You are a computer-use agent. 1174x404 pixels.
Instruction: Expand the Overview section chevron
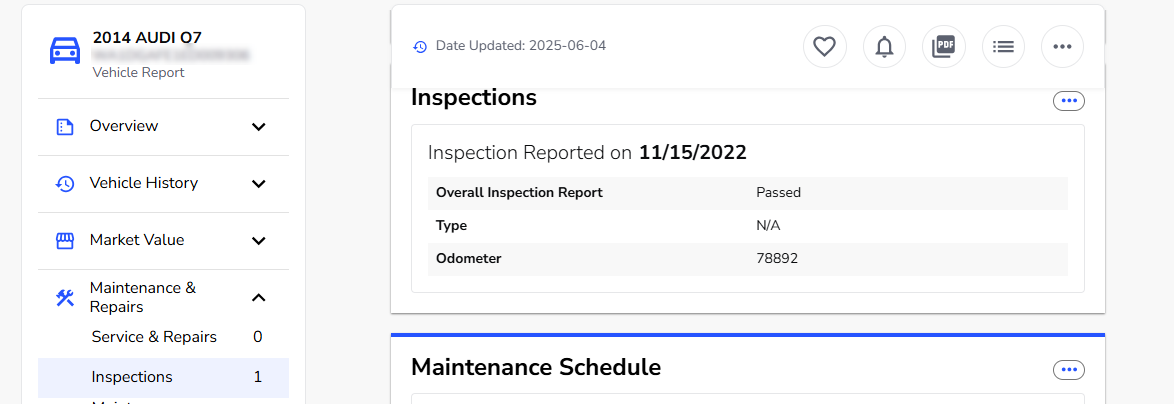coord(258,126)
